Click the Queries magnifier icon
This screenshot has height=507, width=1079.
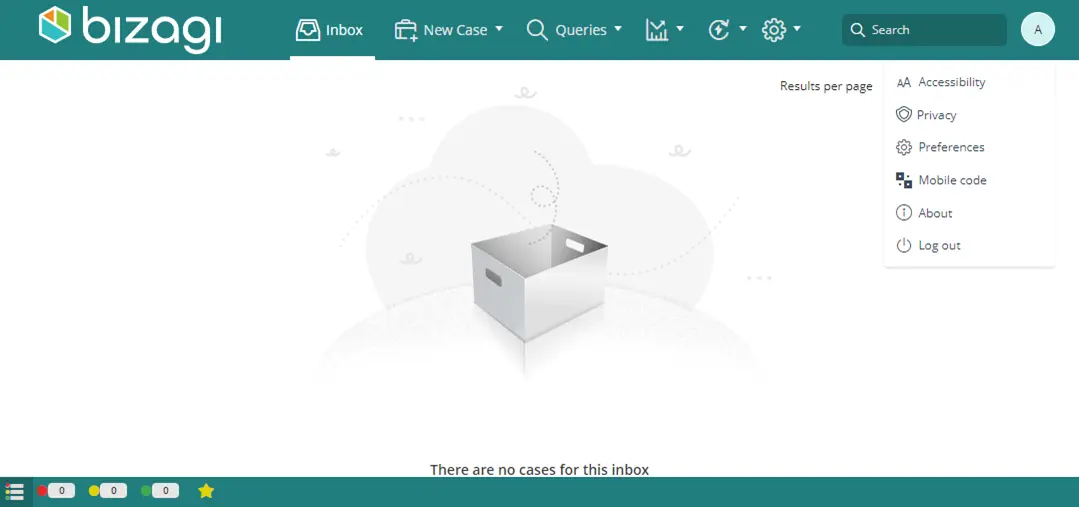tap(537, 30)
